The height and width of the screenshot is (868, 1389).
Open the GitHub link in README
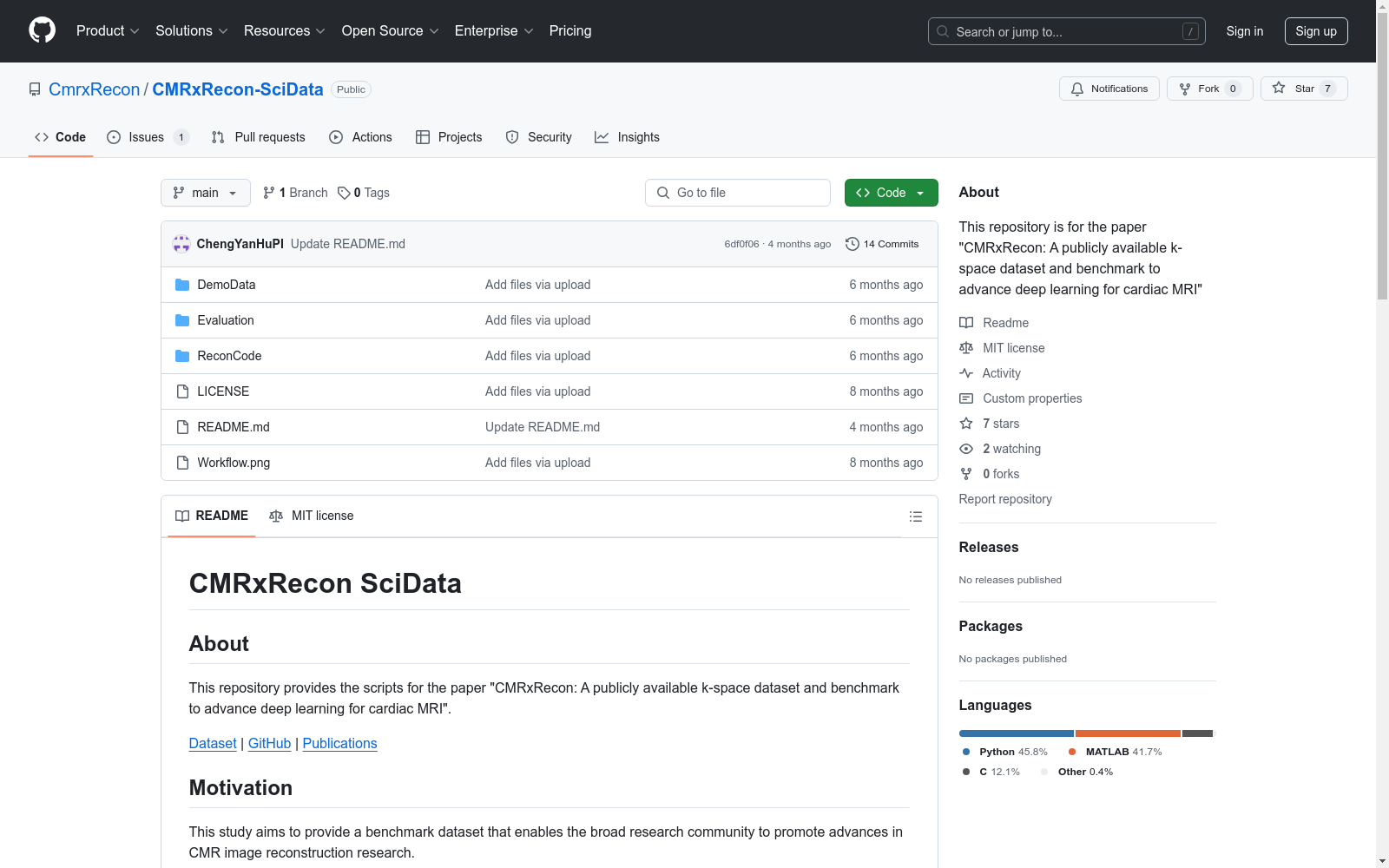coord(269,743)
